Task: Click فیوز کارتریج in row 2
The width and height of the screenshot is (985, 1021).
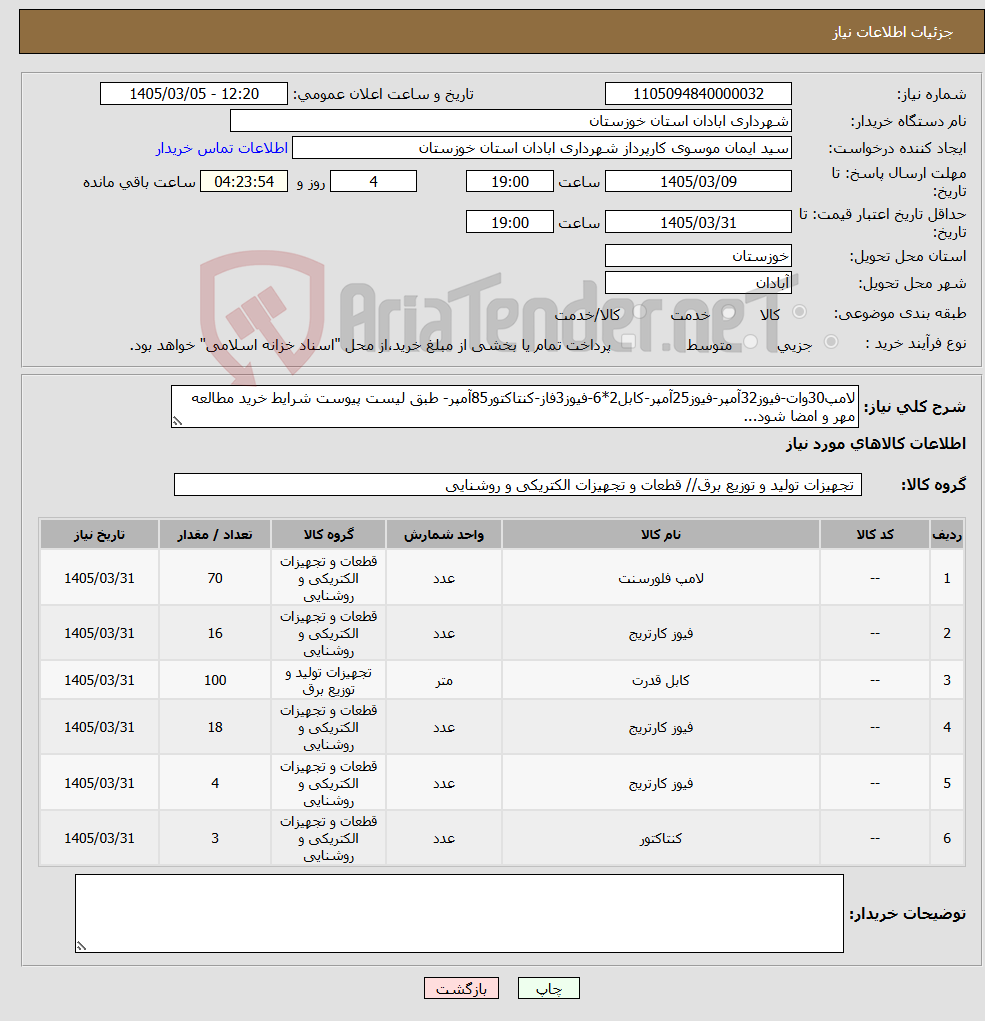Action: 661,634
